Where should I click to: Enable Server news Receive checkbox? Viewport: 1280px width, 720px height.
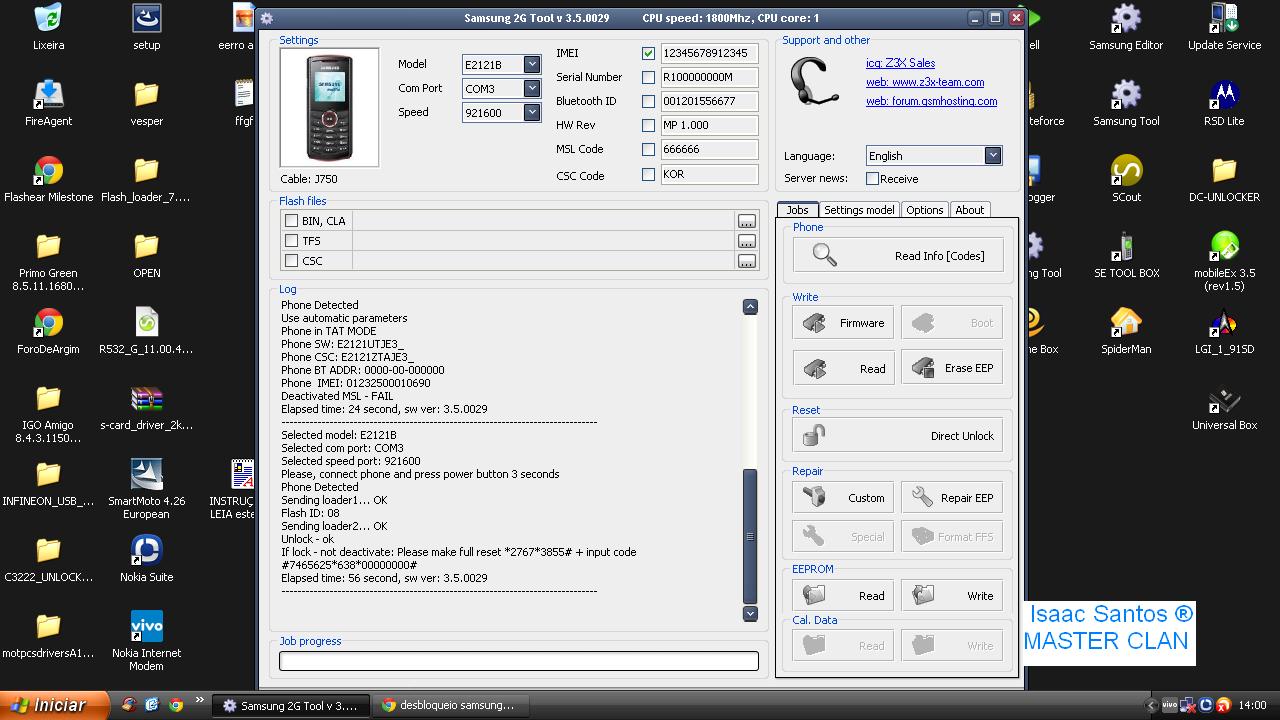(x=872, y=179)
